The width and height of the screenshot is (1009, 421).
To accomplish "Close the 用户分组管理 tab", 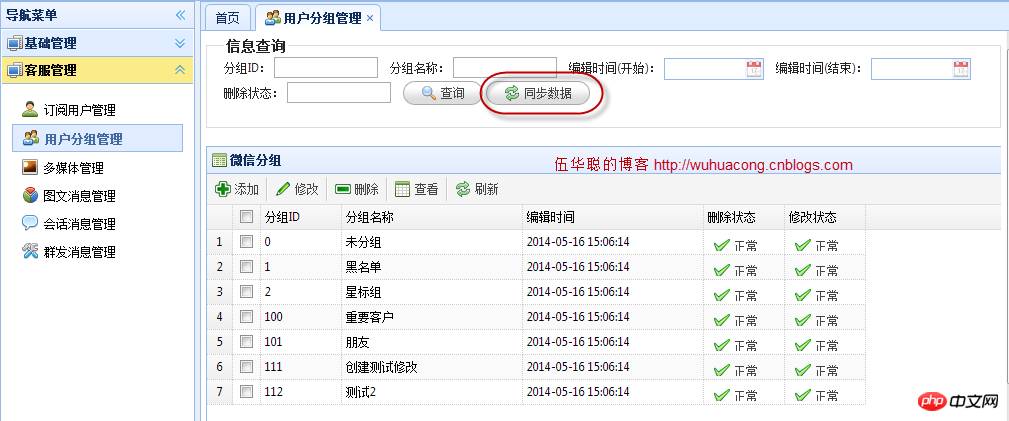I will point(370,19).
